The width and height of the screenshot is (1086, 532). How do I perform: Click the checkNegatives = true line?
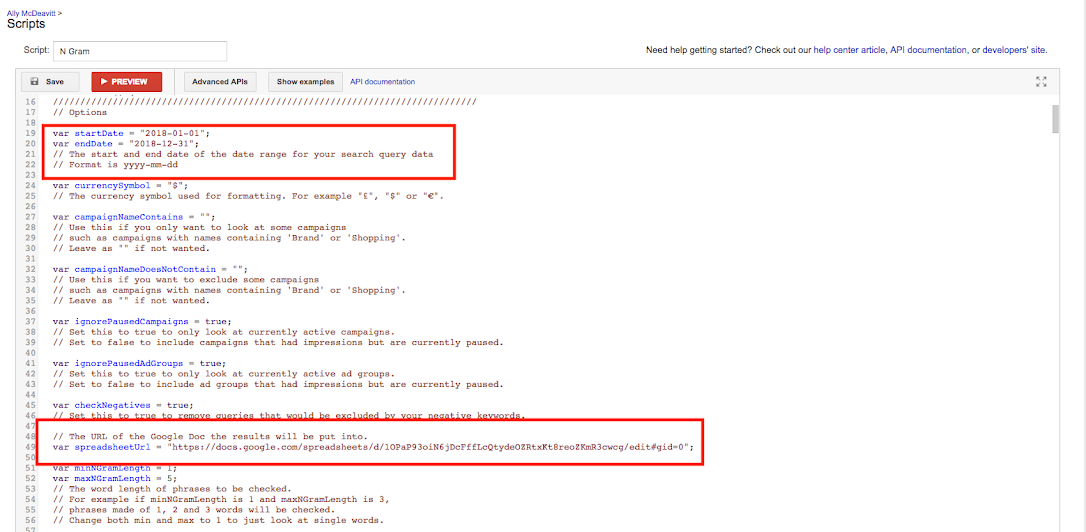[123, 405]
